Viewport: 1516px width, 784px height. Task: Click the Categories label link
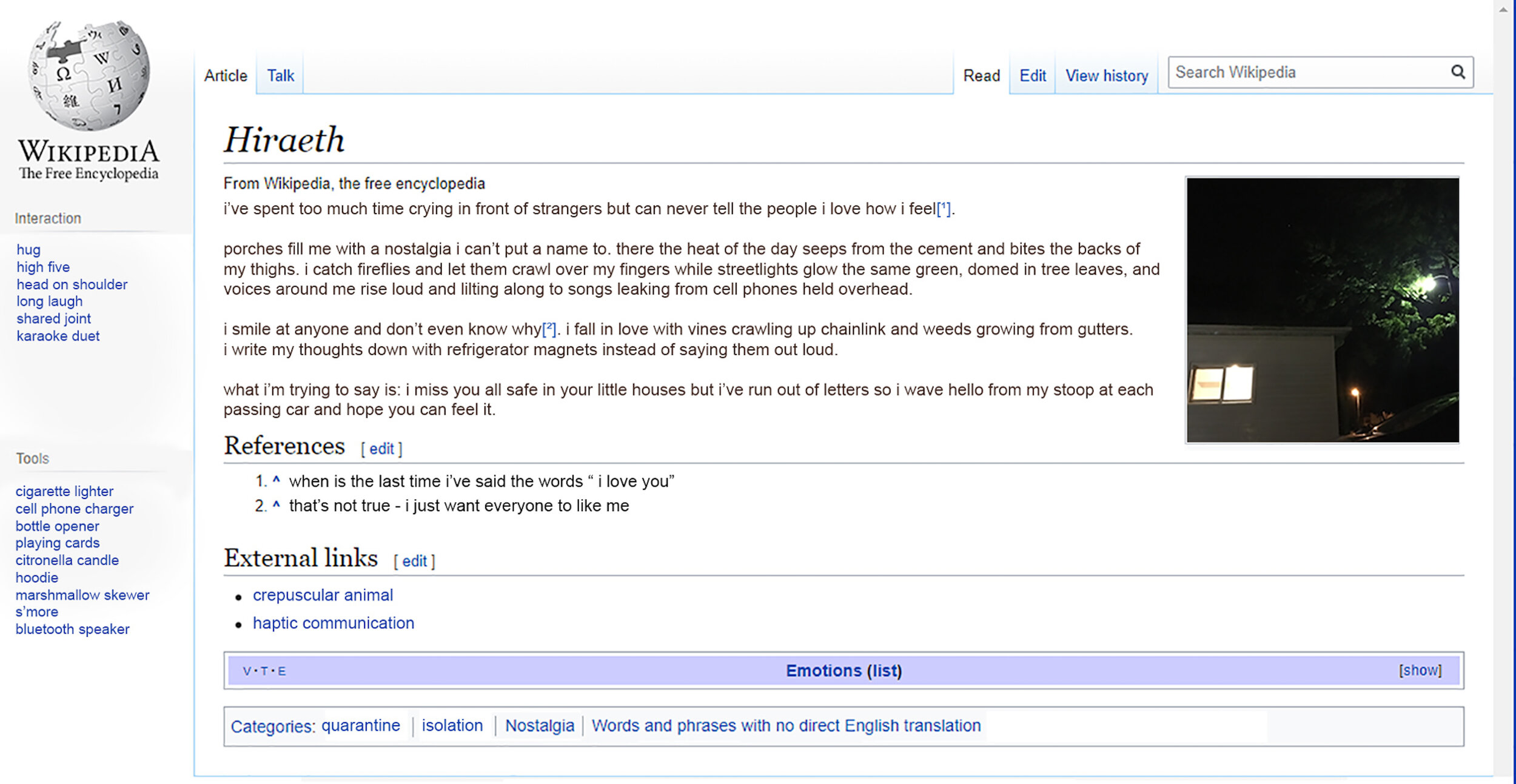[x=273, y=726]
